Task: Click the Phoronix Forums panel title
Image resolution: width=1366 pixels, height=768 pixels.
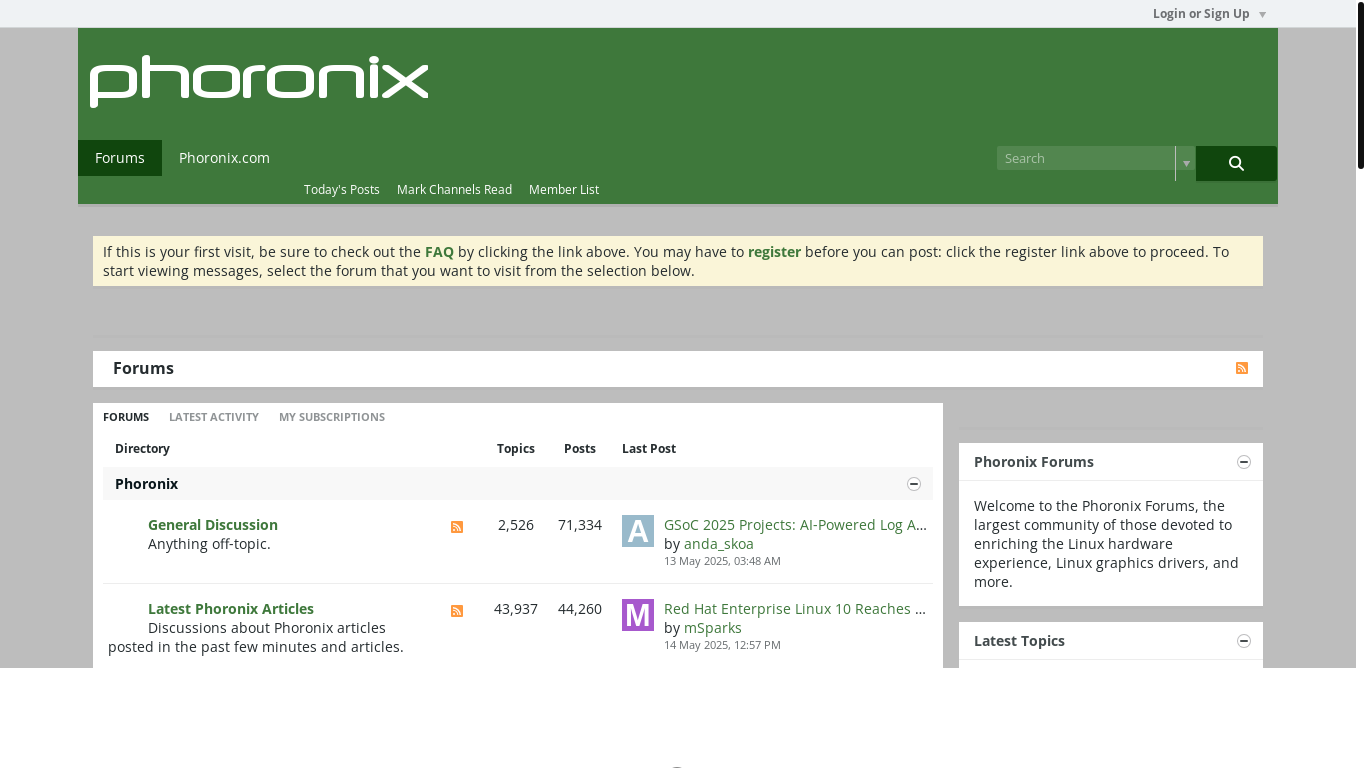Action: point(1034,462)
